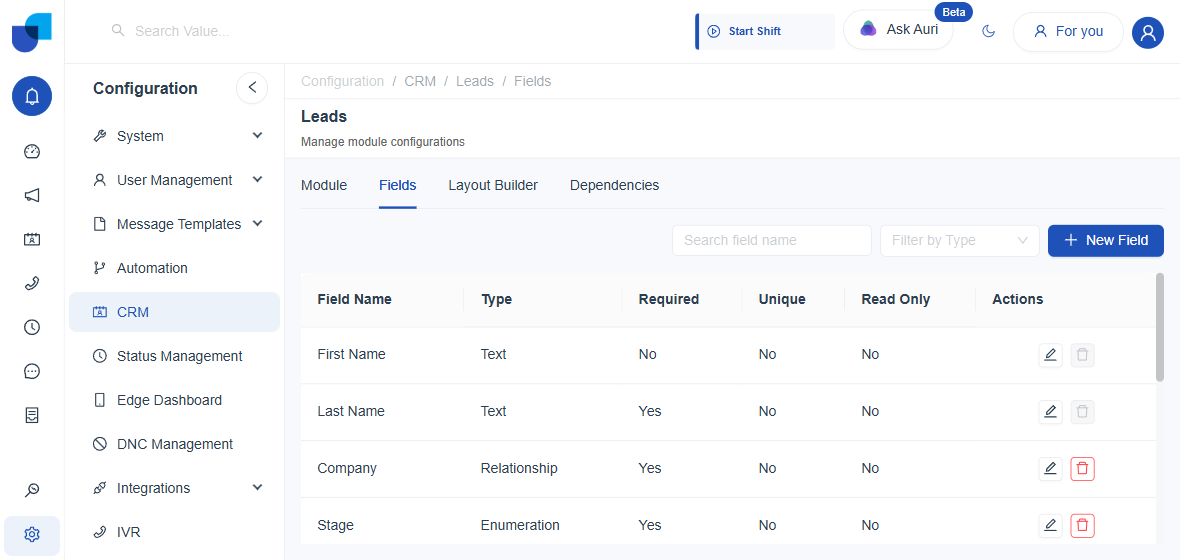Screen dimensions: 1180x560
Task: Open chat bubble icon in left rail
Action: point(32,371)
